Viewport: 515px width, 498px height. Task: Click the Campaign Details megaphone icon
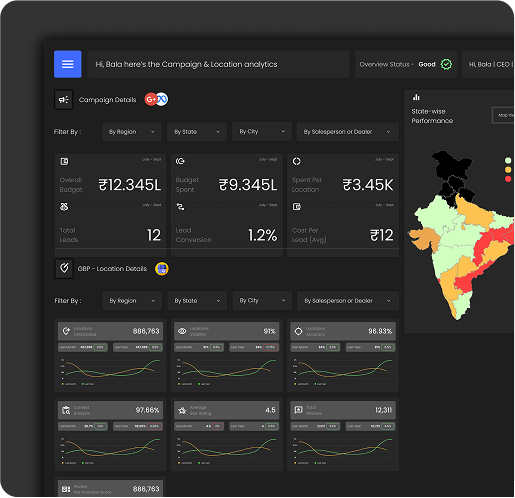pyautogui.click(x=63, y=99)
